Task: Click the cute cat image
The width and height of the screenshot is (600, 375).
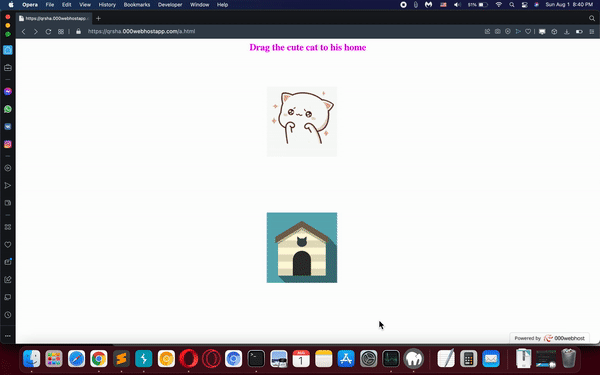Action: coord(302,122)
